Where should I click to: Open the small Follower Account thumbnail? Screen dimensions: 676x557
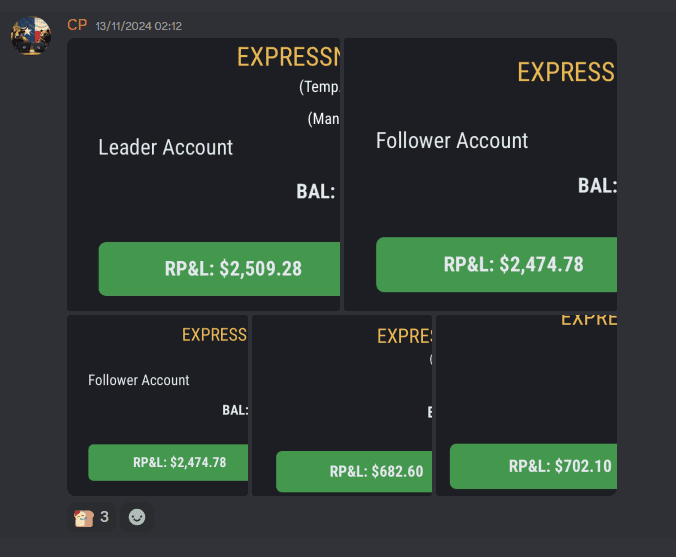(157, 405)
